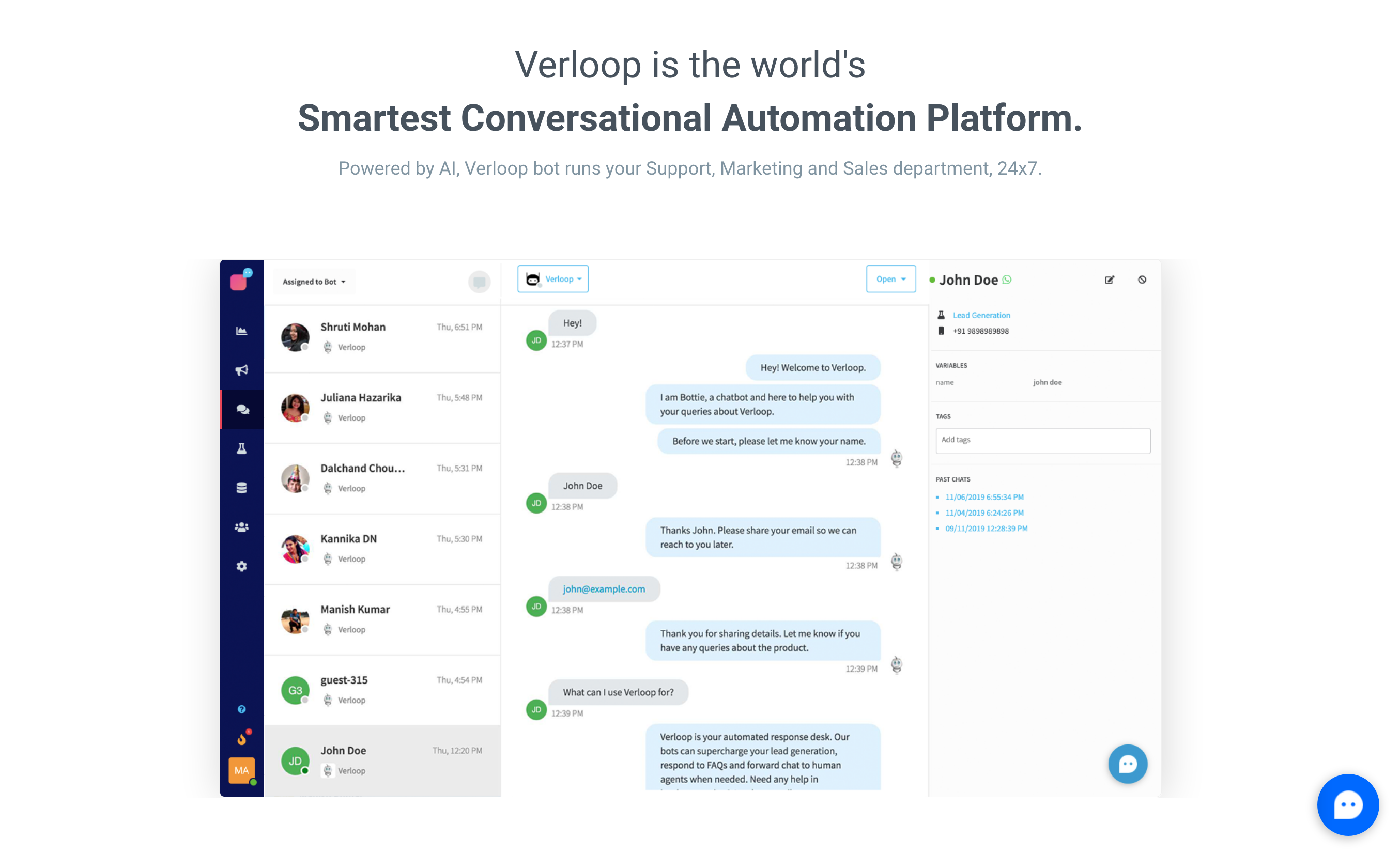The width and height of the screenshot is (1400, 854).
Task: Click the grey chat bubble button above list
Action: [x=481, y=282]
